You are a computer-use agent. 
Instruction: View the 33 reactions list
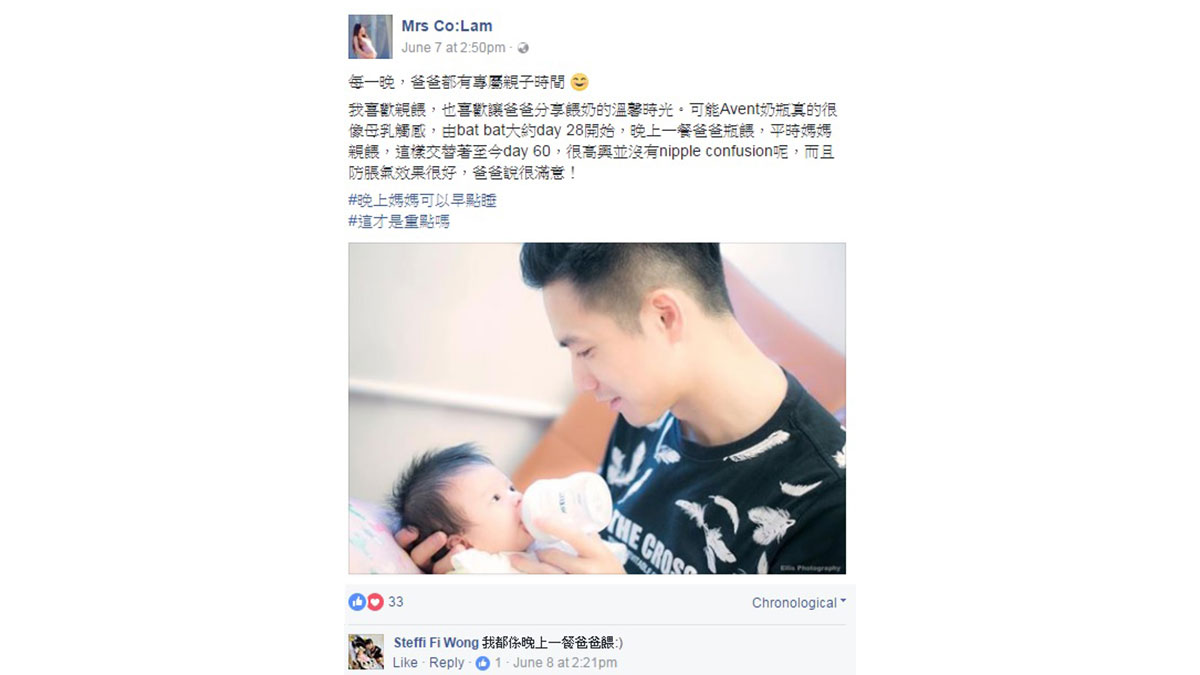click(396, 602)
